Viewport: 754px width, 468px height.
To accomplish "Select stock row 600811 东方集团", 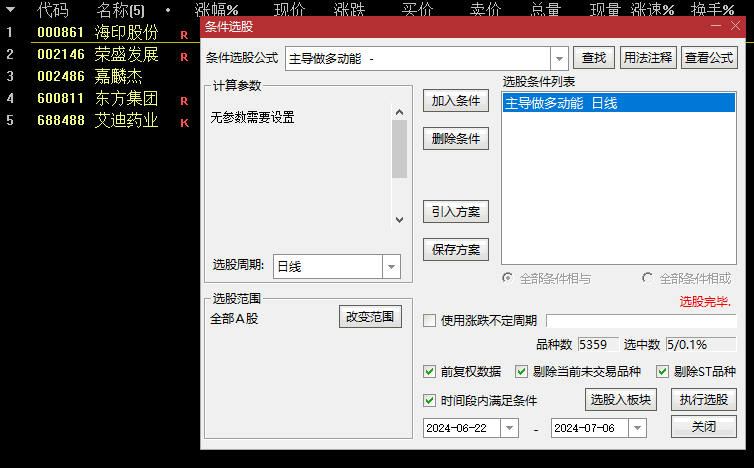I will point(100,99).
